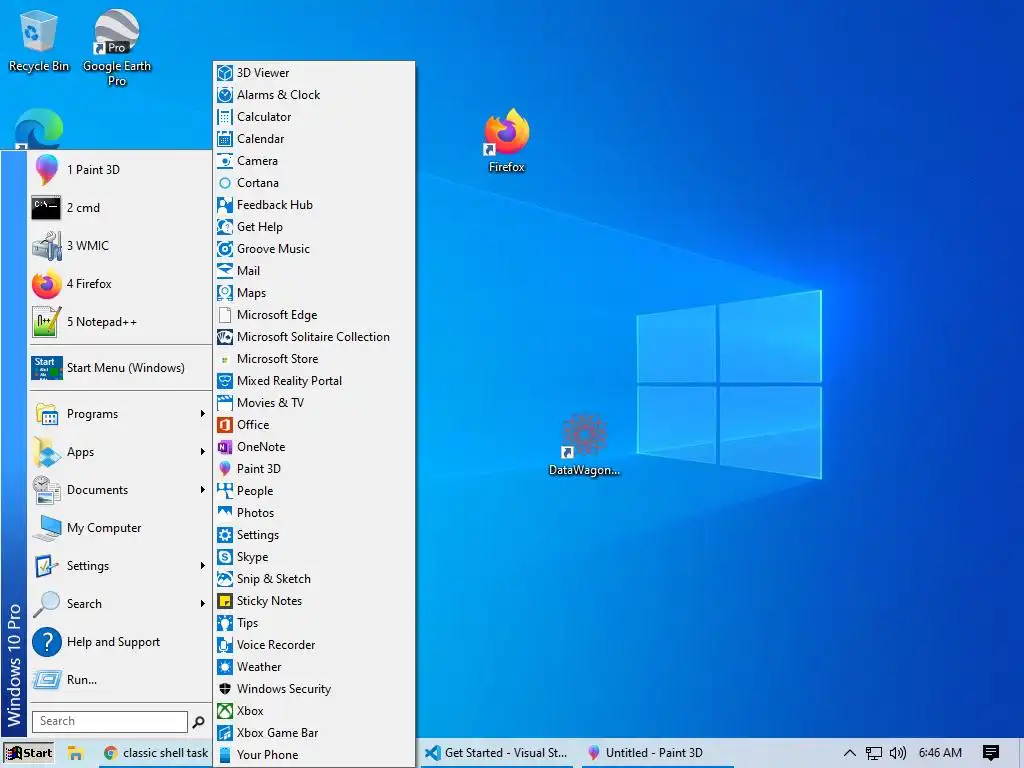Focus the start menu Search box
The width and height of the screenshot is (1024, 768).
coord(110,721)
